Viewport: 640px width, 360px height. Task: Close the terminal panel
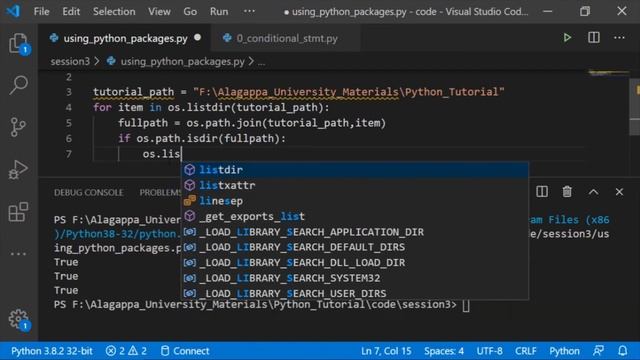pos(619,192)
